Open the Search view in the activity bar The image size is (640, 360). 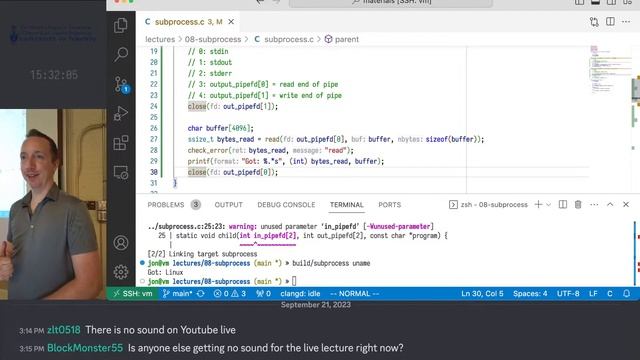click(x=121, y=54)
